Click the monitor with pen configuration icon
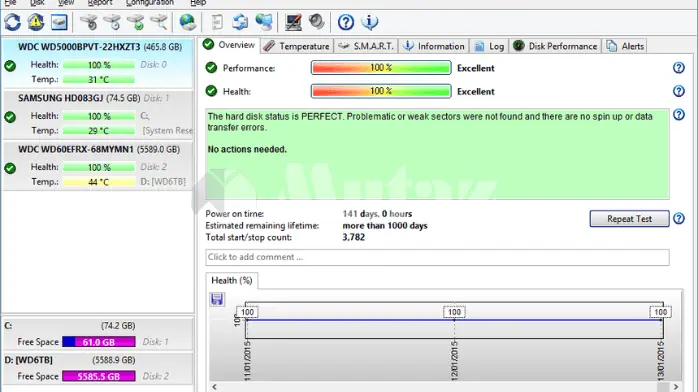This screenshot has width=698, height=392. [x=293, y=22]
